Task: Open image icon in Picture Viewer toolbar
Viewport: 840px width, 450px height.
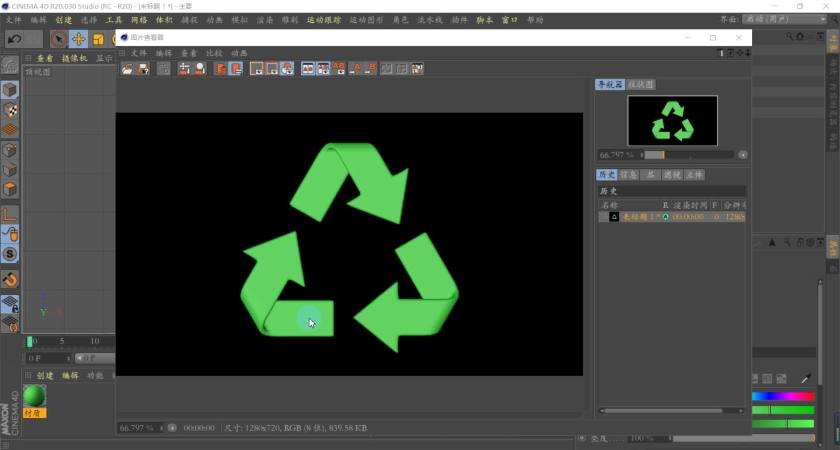Action: 127,69
